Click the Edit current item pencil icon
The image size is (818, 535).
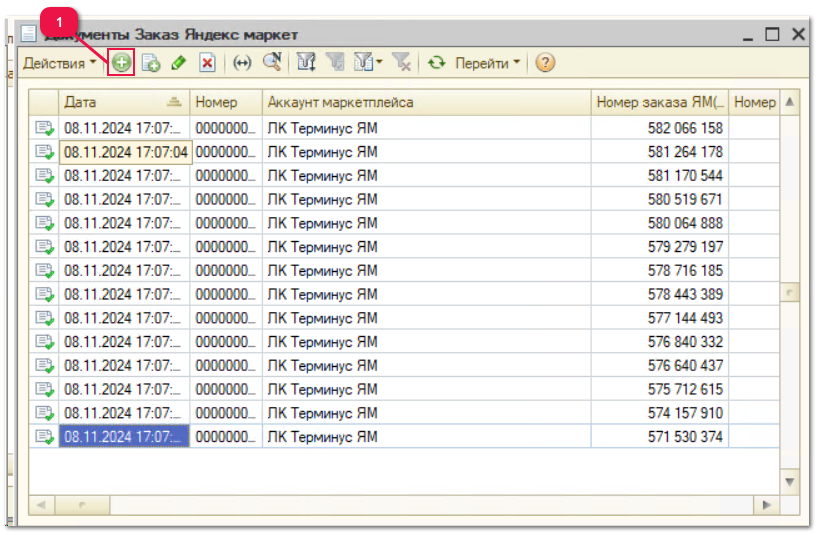[179, 63]
